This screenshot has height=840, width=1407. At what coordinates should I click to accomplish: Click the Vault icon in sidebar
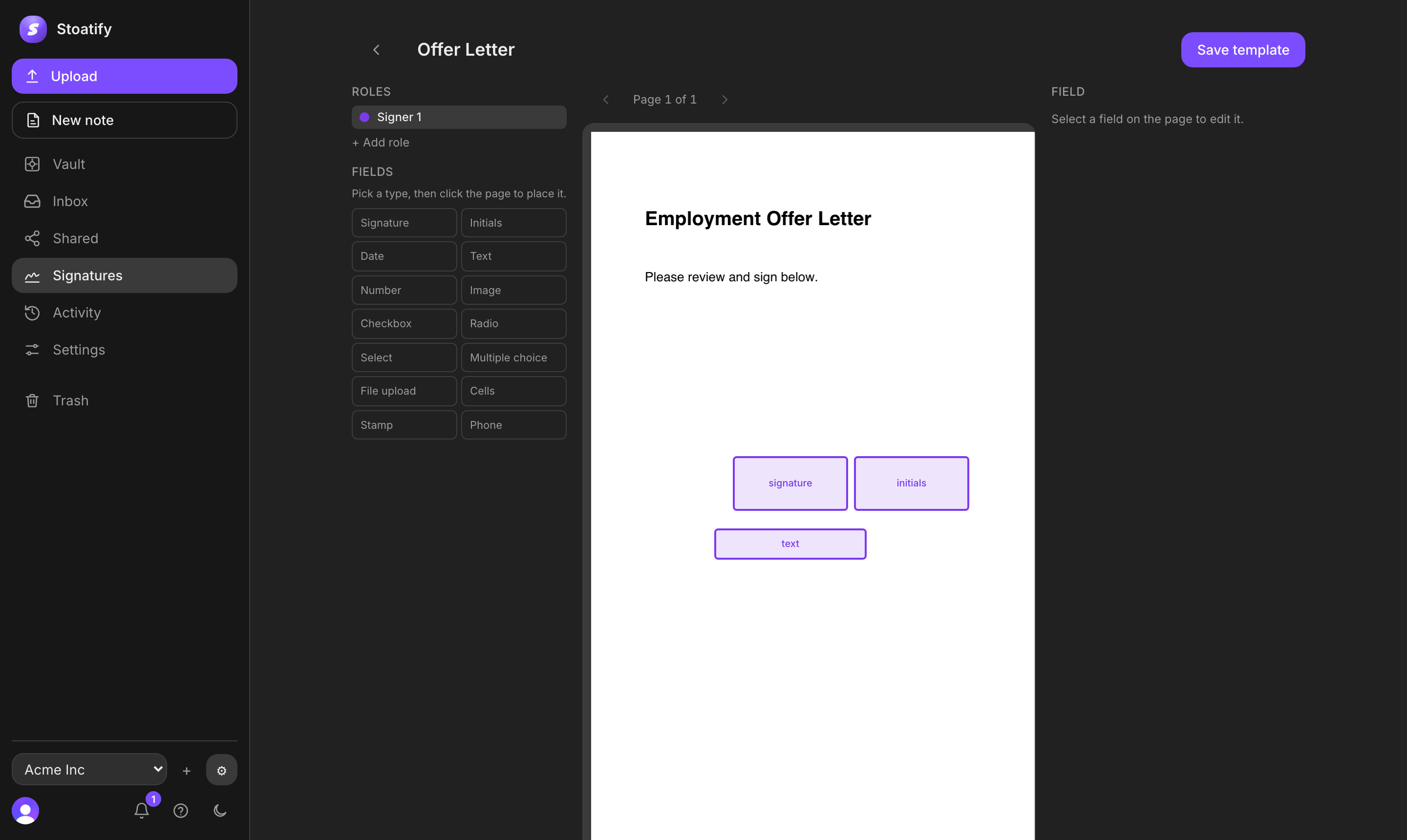pyautogui.click(x=32, y=164)
